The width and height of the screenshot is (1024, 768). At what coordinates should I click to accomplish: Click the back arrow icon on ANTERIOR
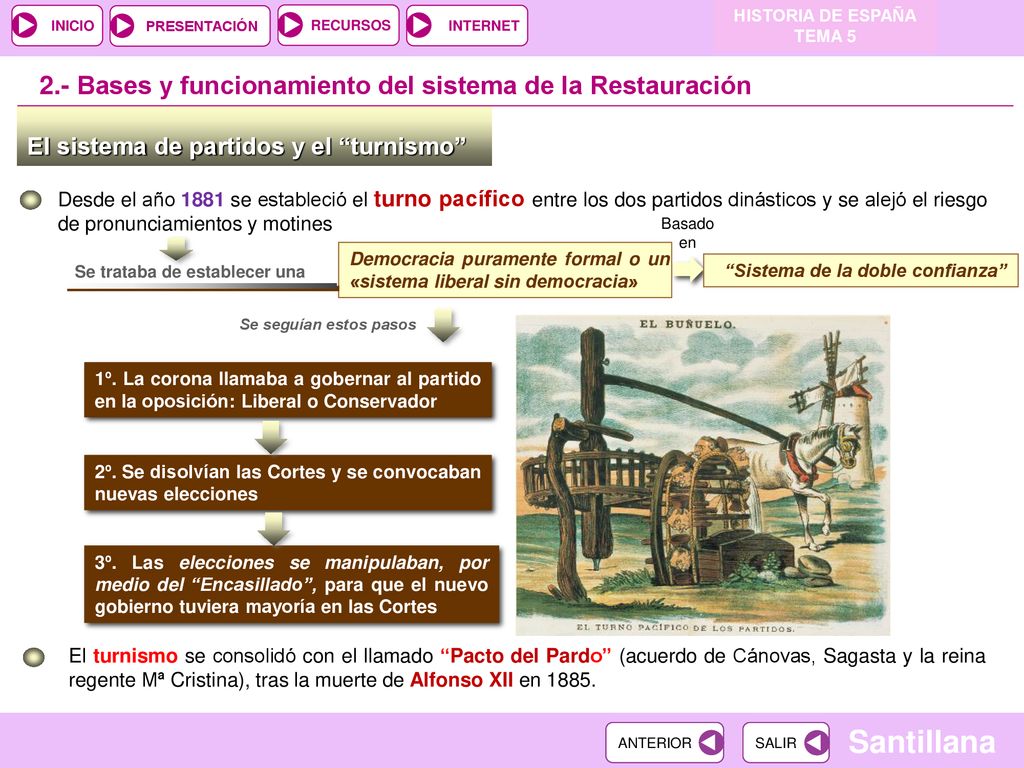pyautogui.click(x=710, y=743)
